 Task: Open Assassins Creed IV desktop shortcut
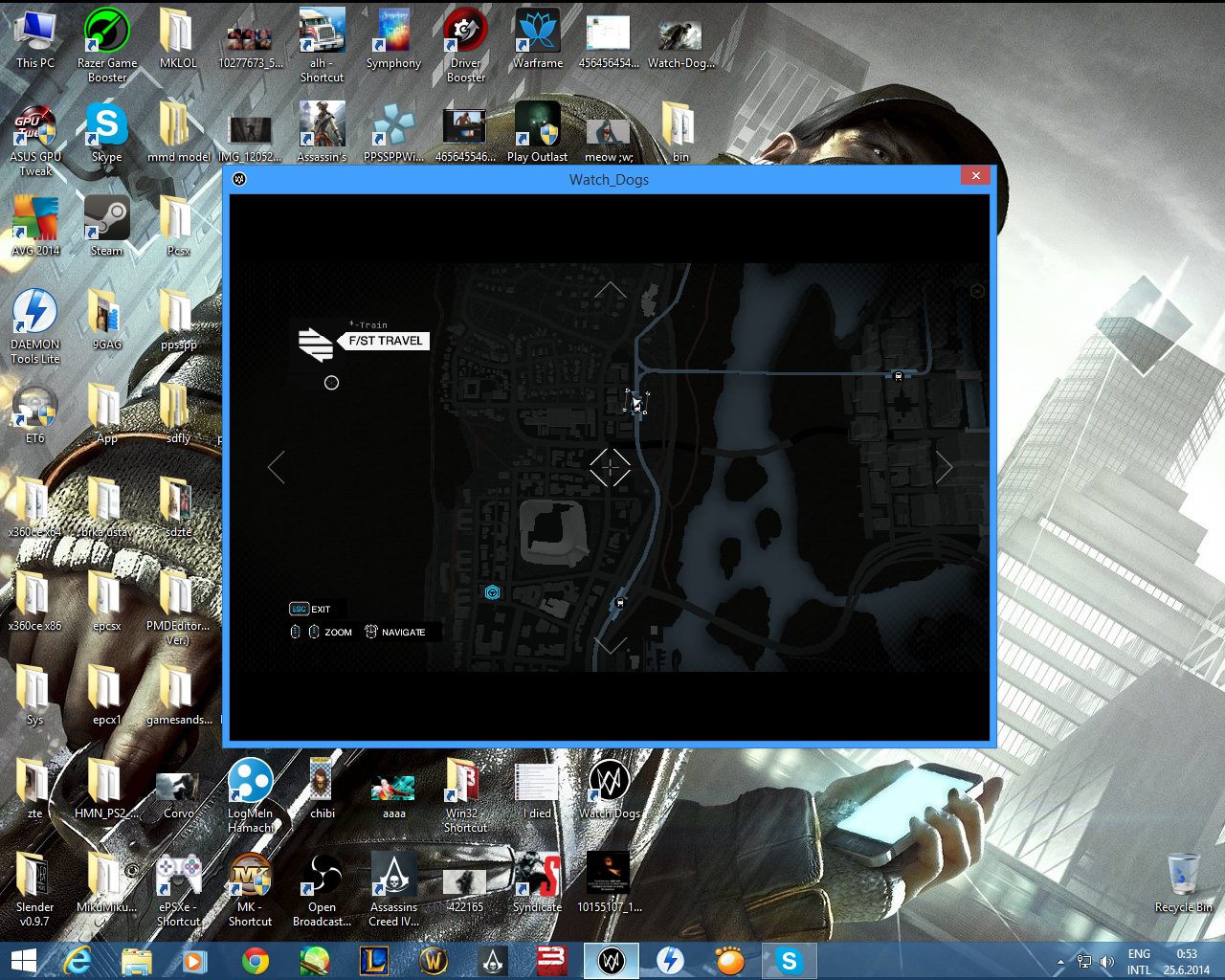point(394,890)
